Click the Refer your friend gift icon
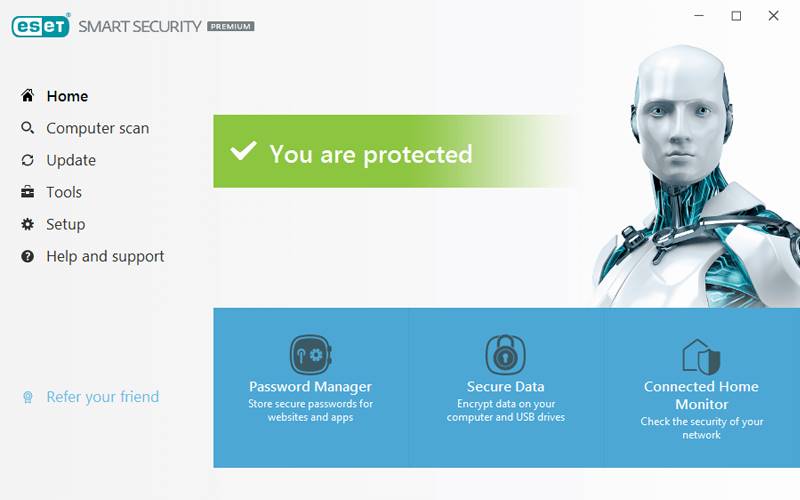Image resolution: width=800 pixels, height=500 pixels. coord(28,397)
